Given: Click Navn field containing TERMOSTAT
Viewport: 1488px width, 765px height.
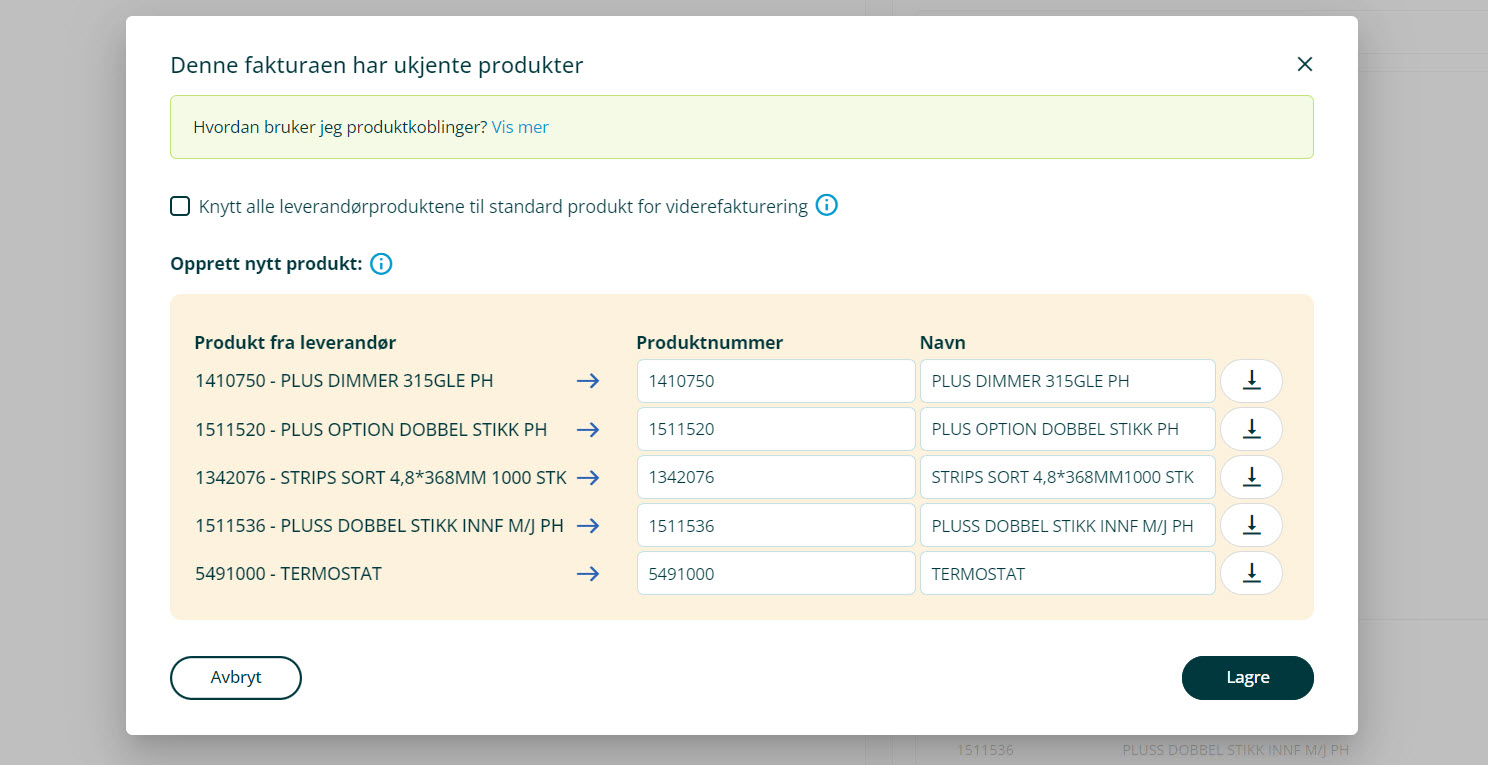Looking at the screenshot, I should pos(1067,573).
